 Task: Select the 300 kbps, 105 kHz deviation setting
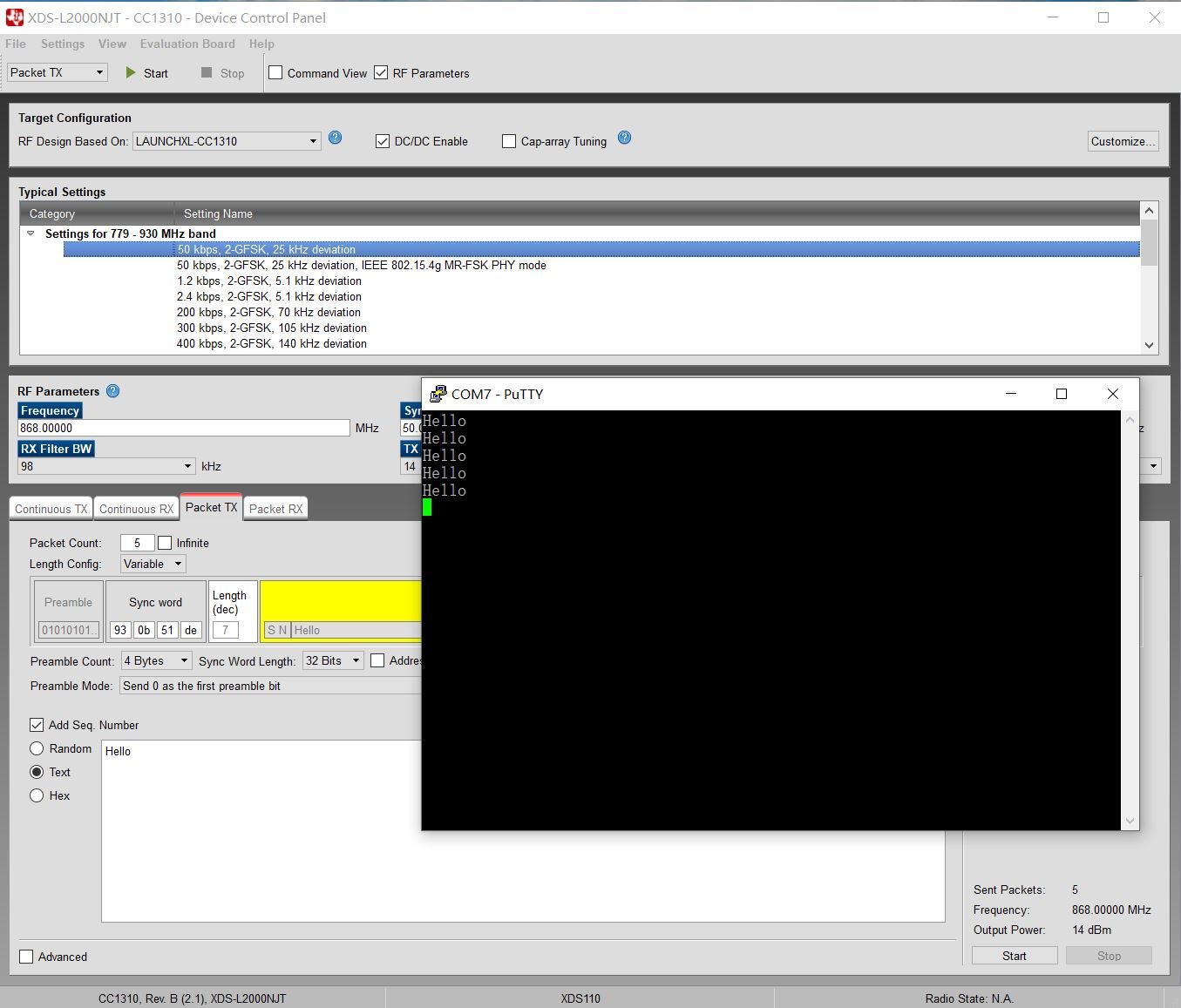[x=272, y=328]
